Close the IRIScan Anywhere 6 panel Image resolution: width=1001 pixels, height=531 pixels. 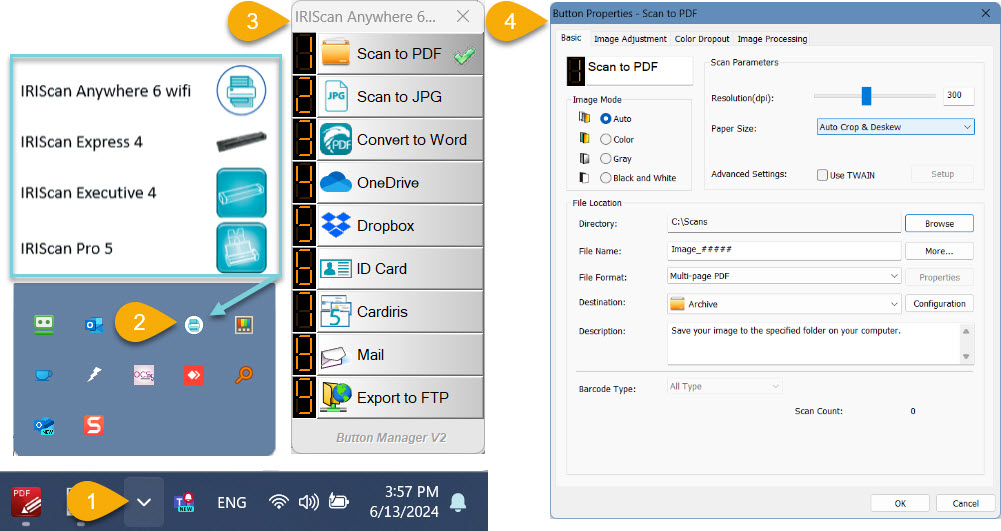463,17
